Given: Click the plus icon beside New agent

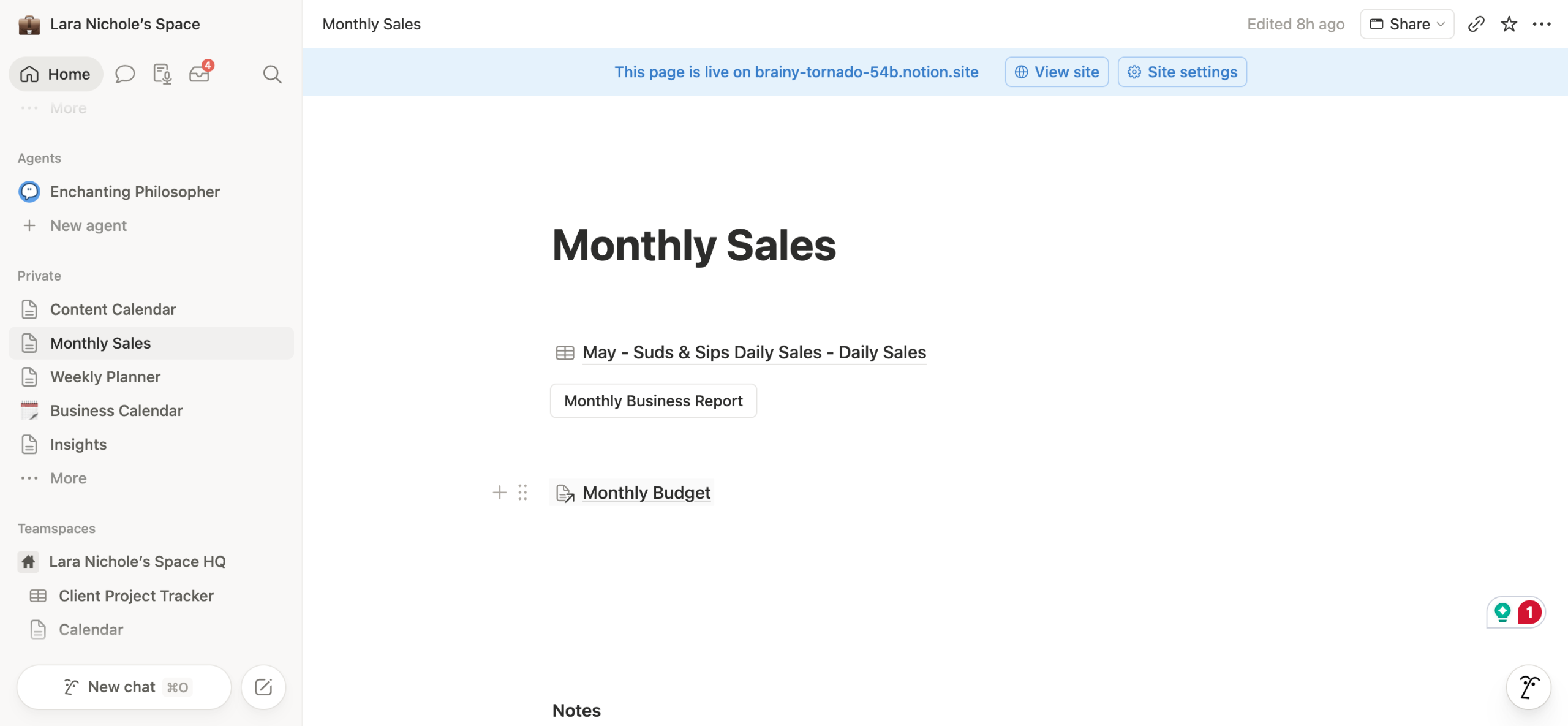Looking at the screenshot, I should point(29,225).
